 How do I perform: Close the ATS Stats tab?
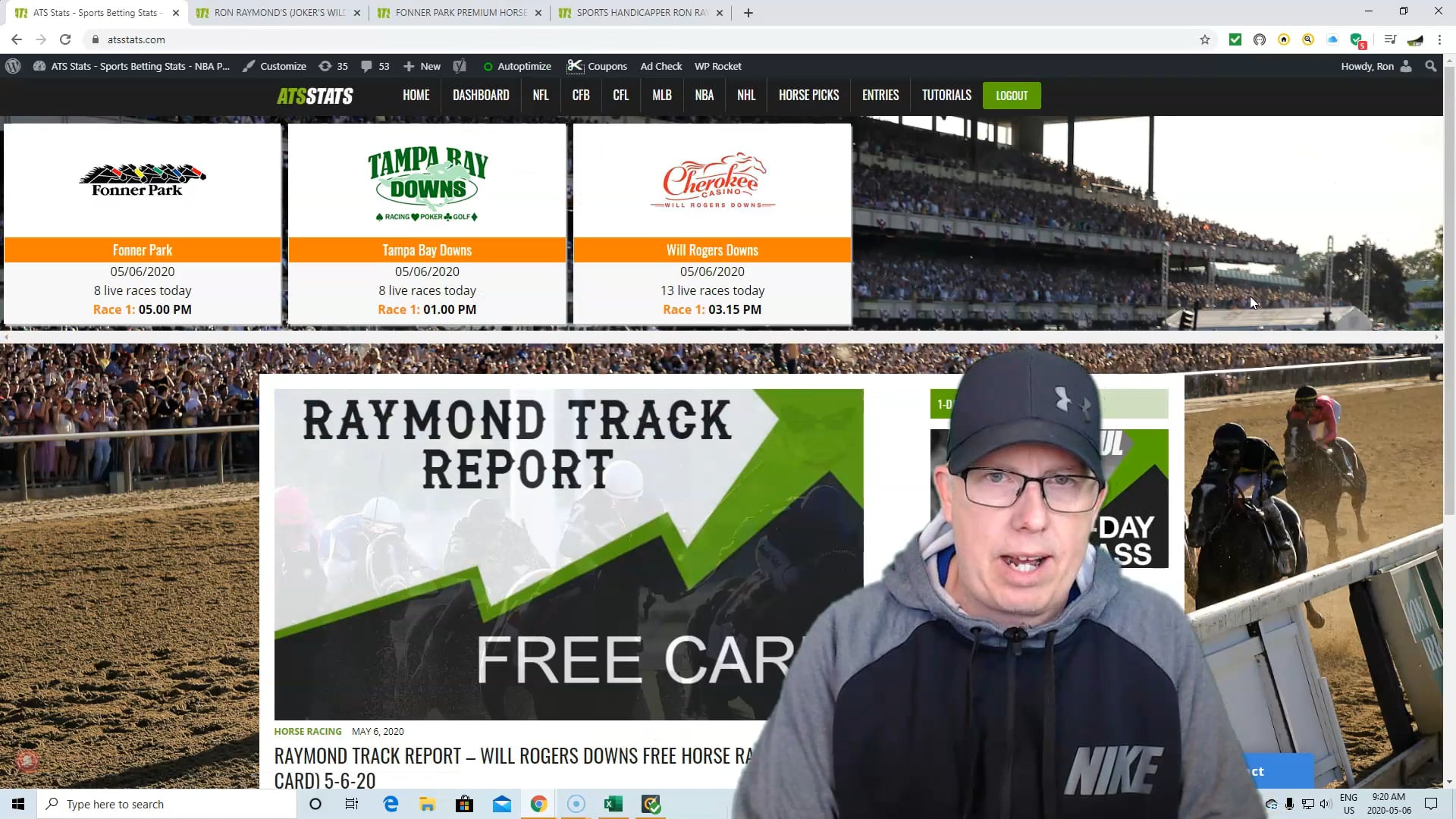(x=176, y=13)
